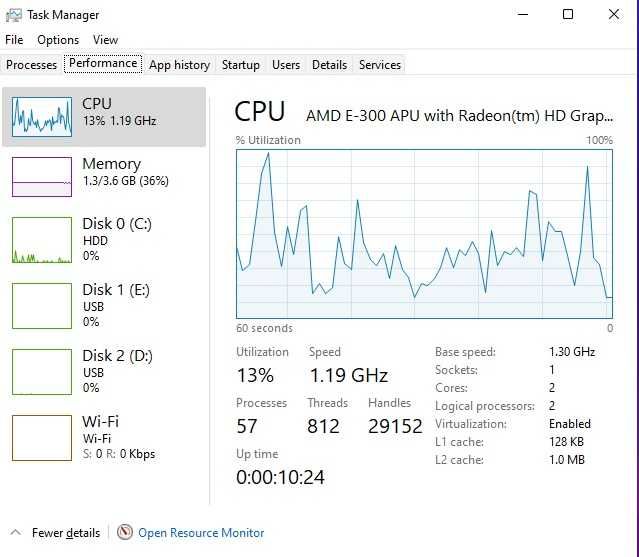Select the Memory usage graph thumbnail
Image resolution: width=639 pixels, height=557 pixels.
tap(42, 176)
